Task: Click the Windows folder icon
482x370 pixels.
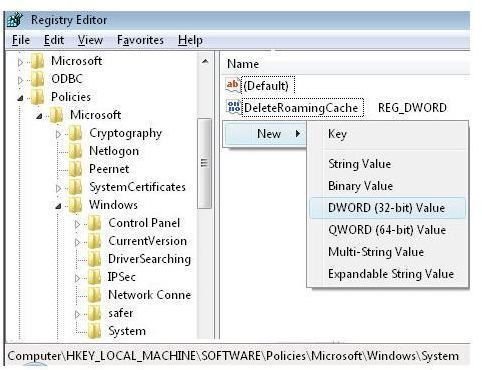Action: click(76, 205)
